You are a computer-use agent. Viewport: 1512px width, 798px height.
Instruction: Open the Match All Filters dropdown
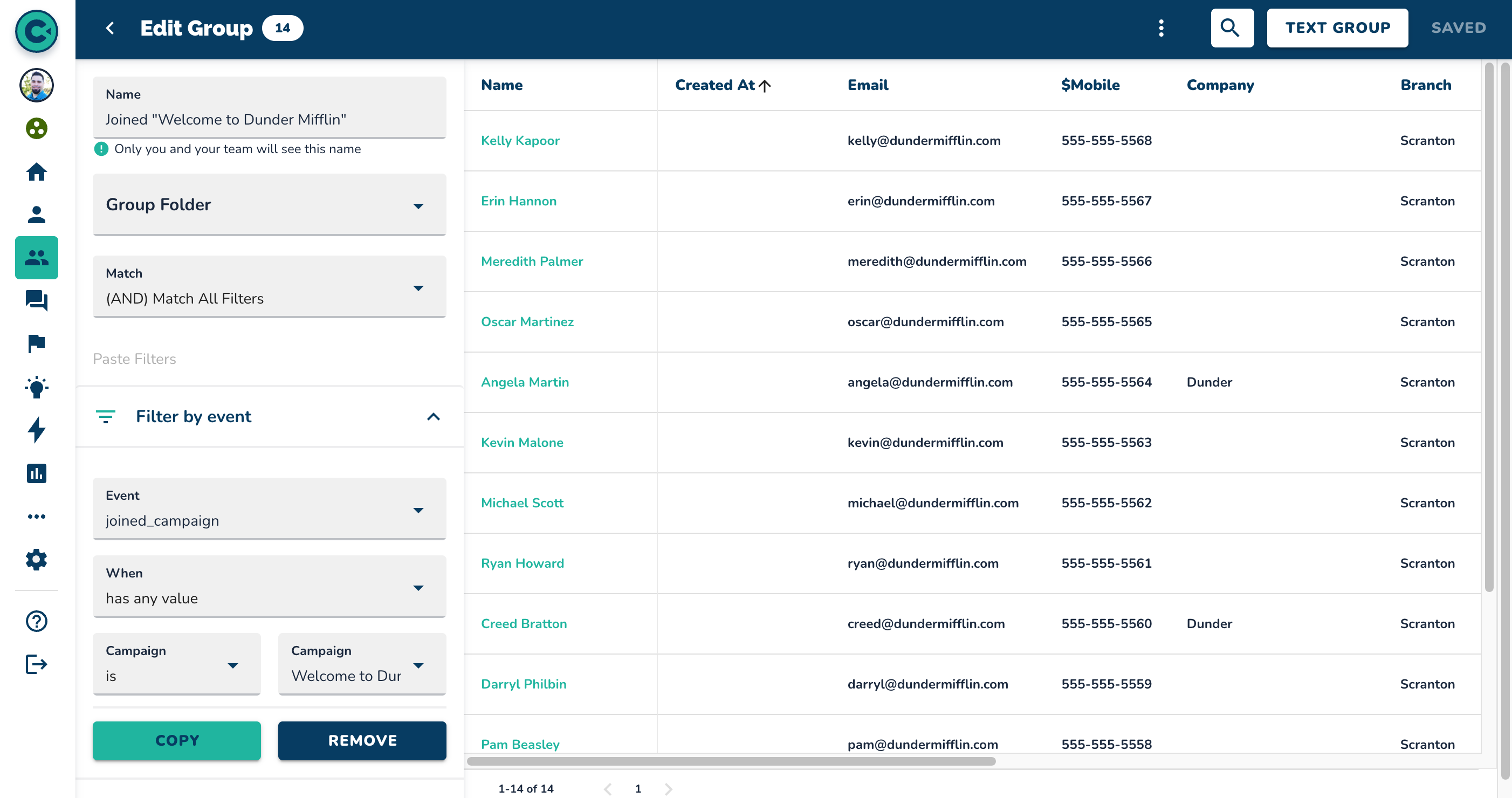(269, 287)
